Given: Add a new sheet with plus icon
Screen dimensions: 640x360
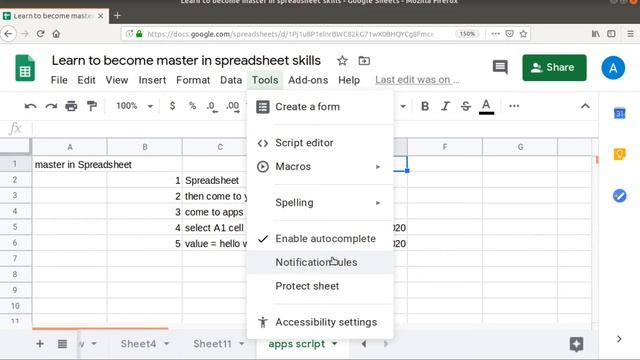Looking at the screenshot, I should pyautogui.click(x=40, y=344).
